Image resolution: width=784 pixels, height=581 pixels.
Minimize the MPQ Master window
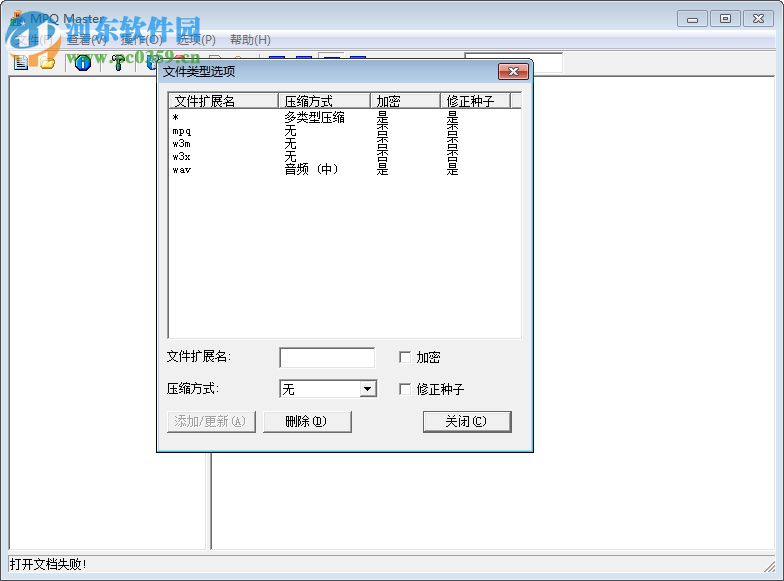pyautogui.click(x=692, y=19)
